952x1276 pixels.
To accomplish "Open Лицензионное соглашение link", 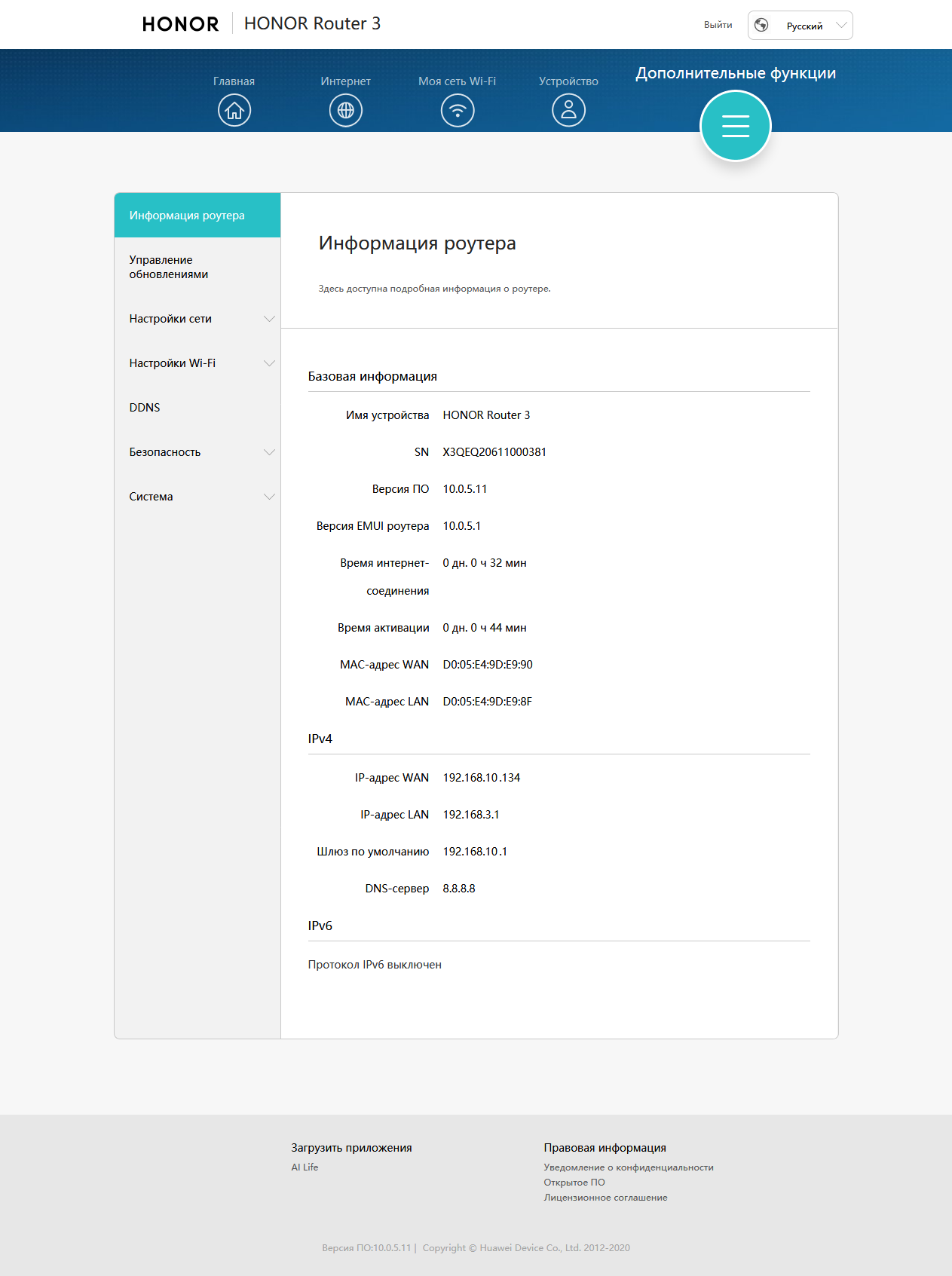I will [606, 1198].
